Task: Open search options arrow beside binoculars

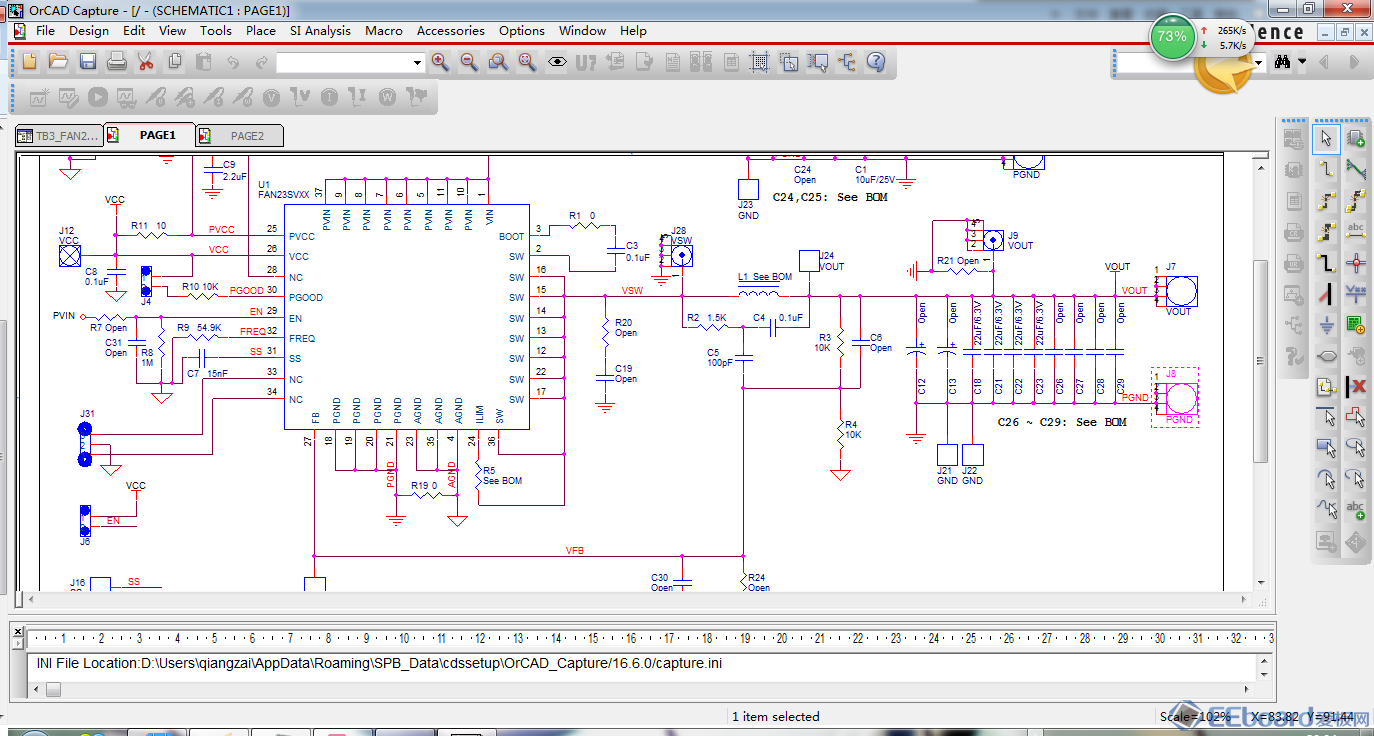Action: coord(1302,62)
